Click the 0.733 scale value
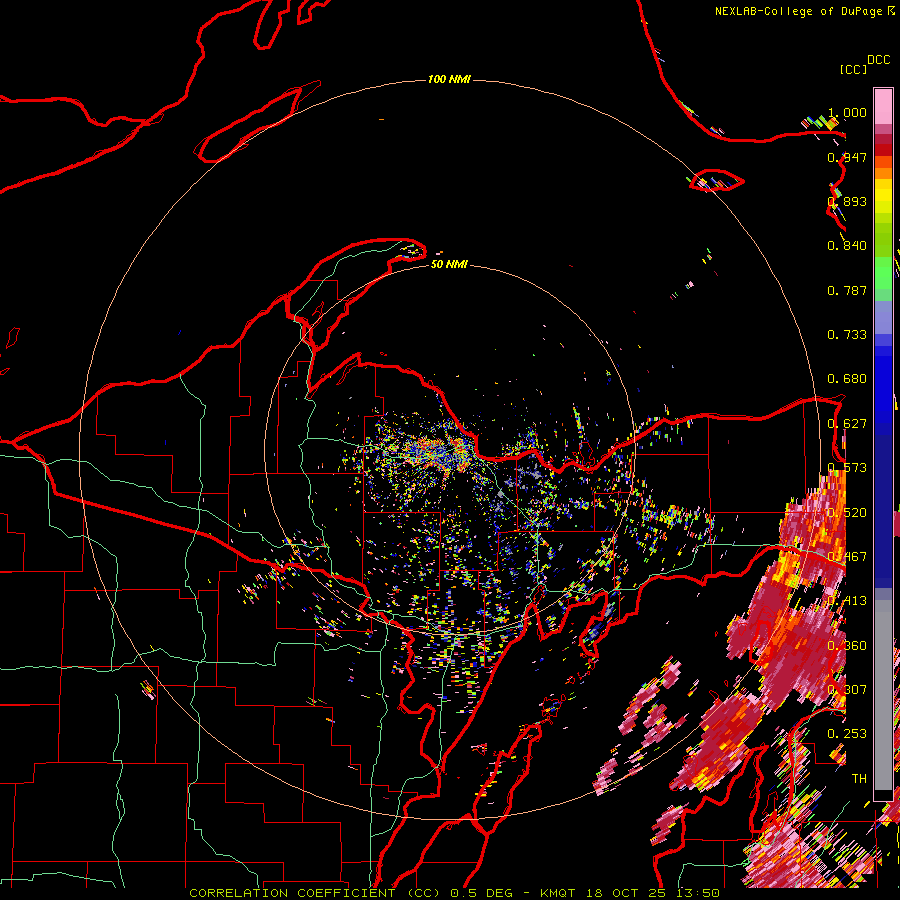 847,335
